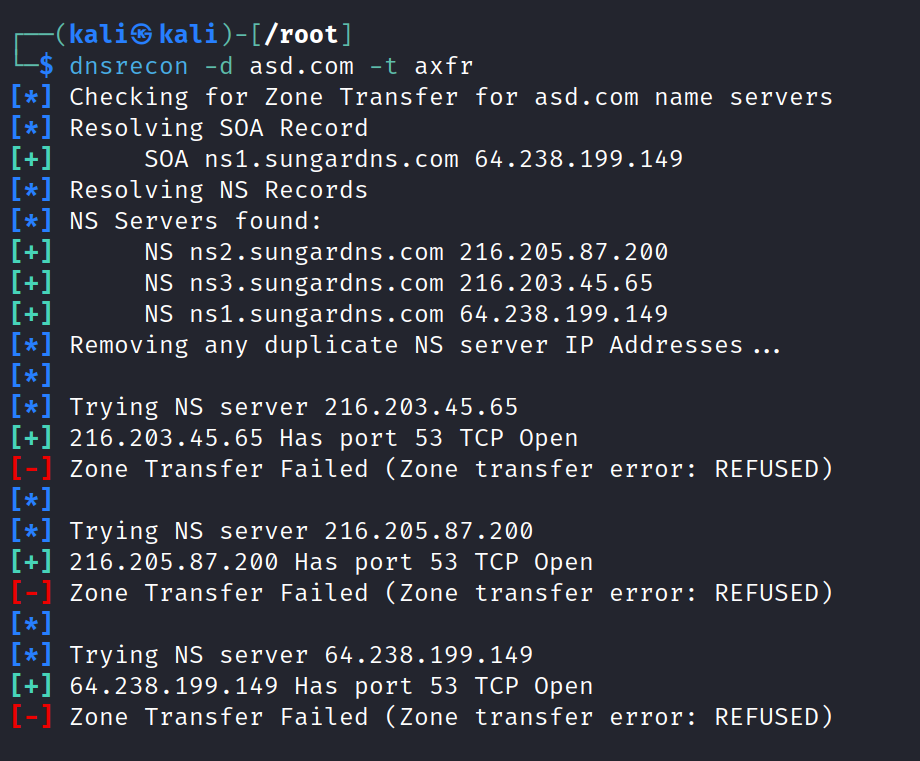
Task: Click the [+] marker beside ns2.sungardns.com
Action: coord(31,252)
